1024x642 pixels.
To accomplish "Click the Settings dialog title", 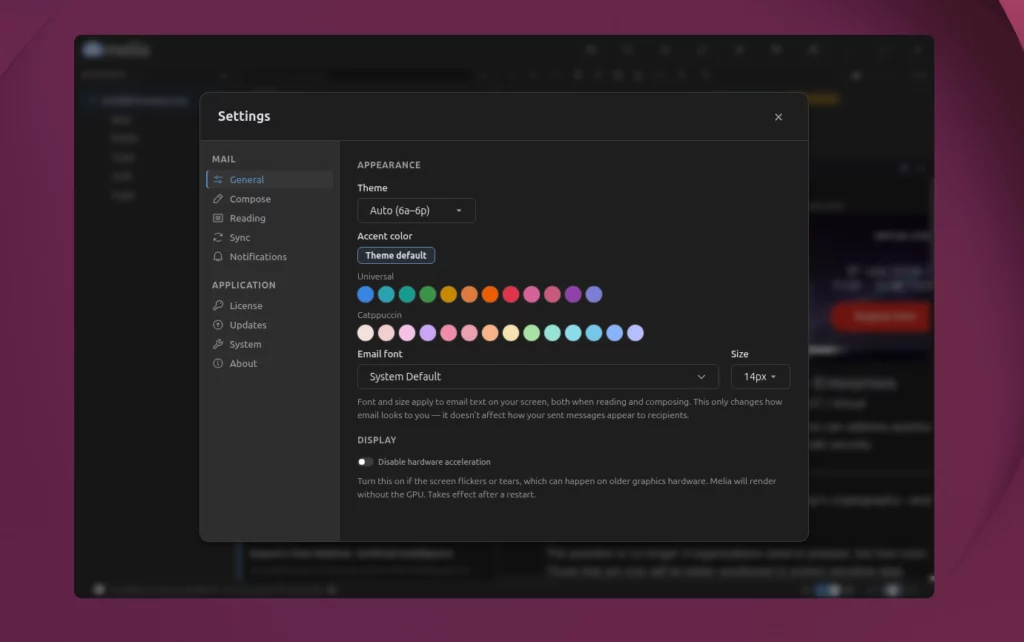I will tap(244, 116).
